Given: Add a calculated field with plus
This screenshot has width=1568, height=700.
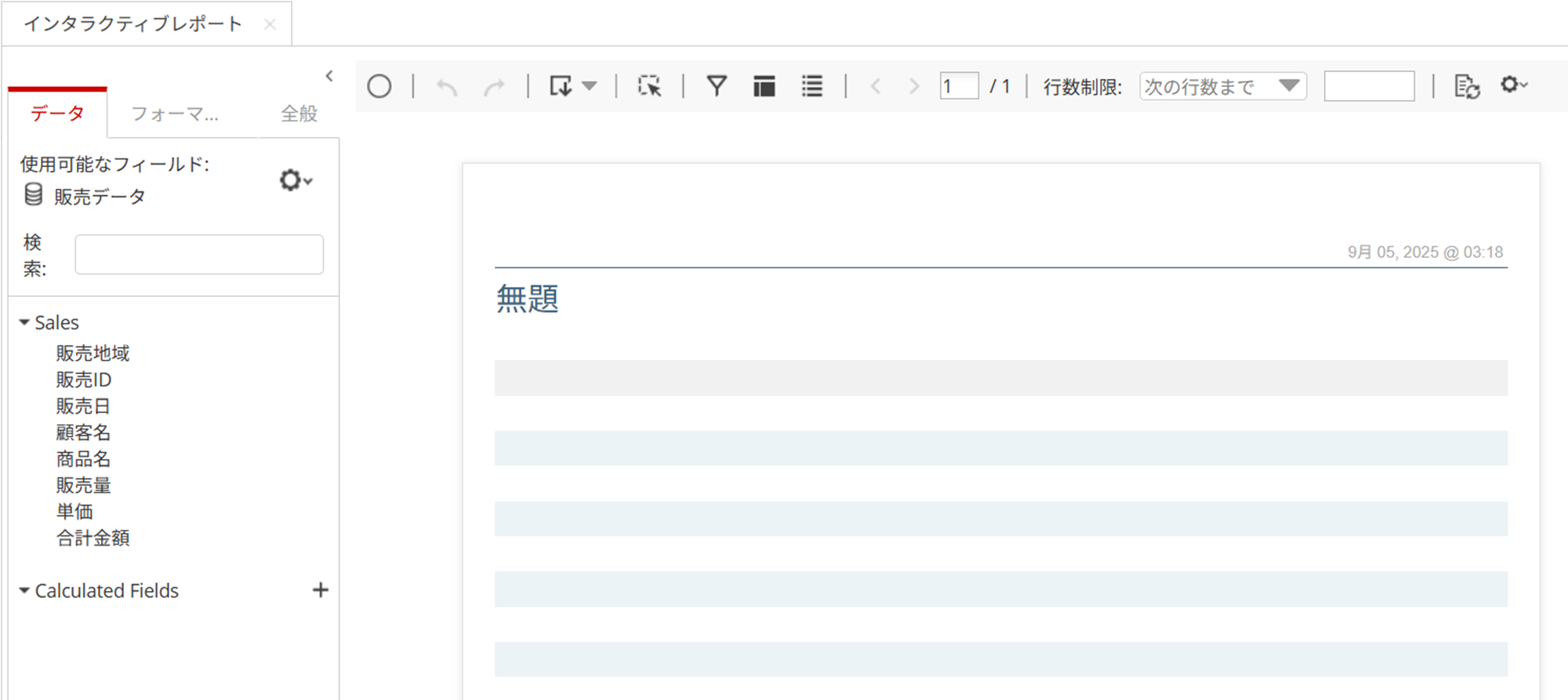Looking at the screenshot, I should 321,590.
